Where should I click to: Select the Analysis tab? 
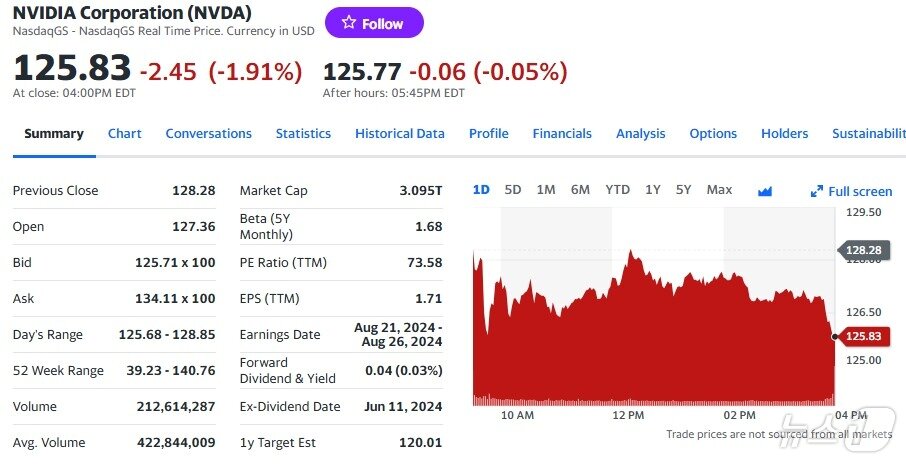[x=640, y=134]
